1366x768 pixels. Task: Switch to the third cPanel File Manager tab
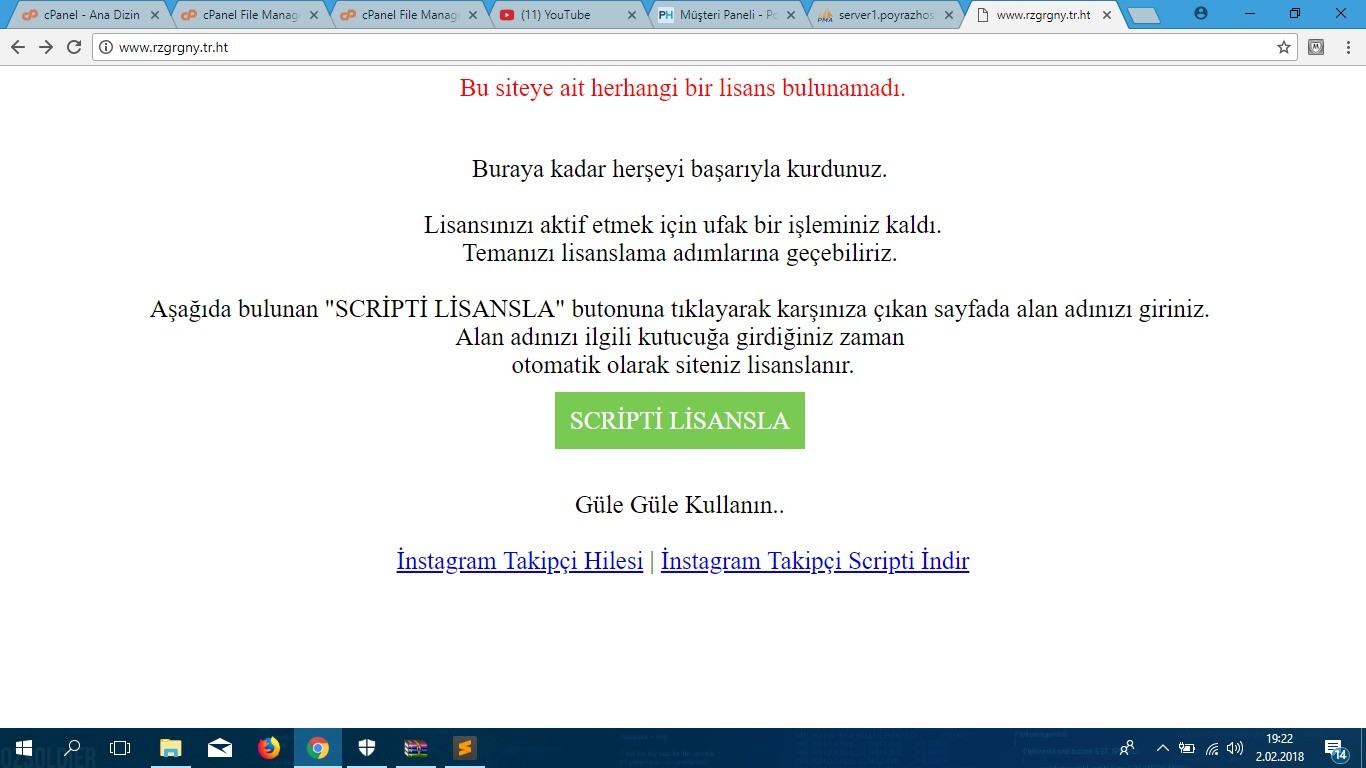click(409, 15)
